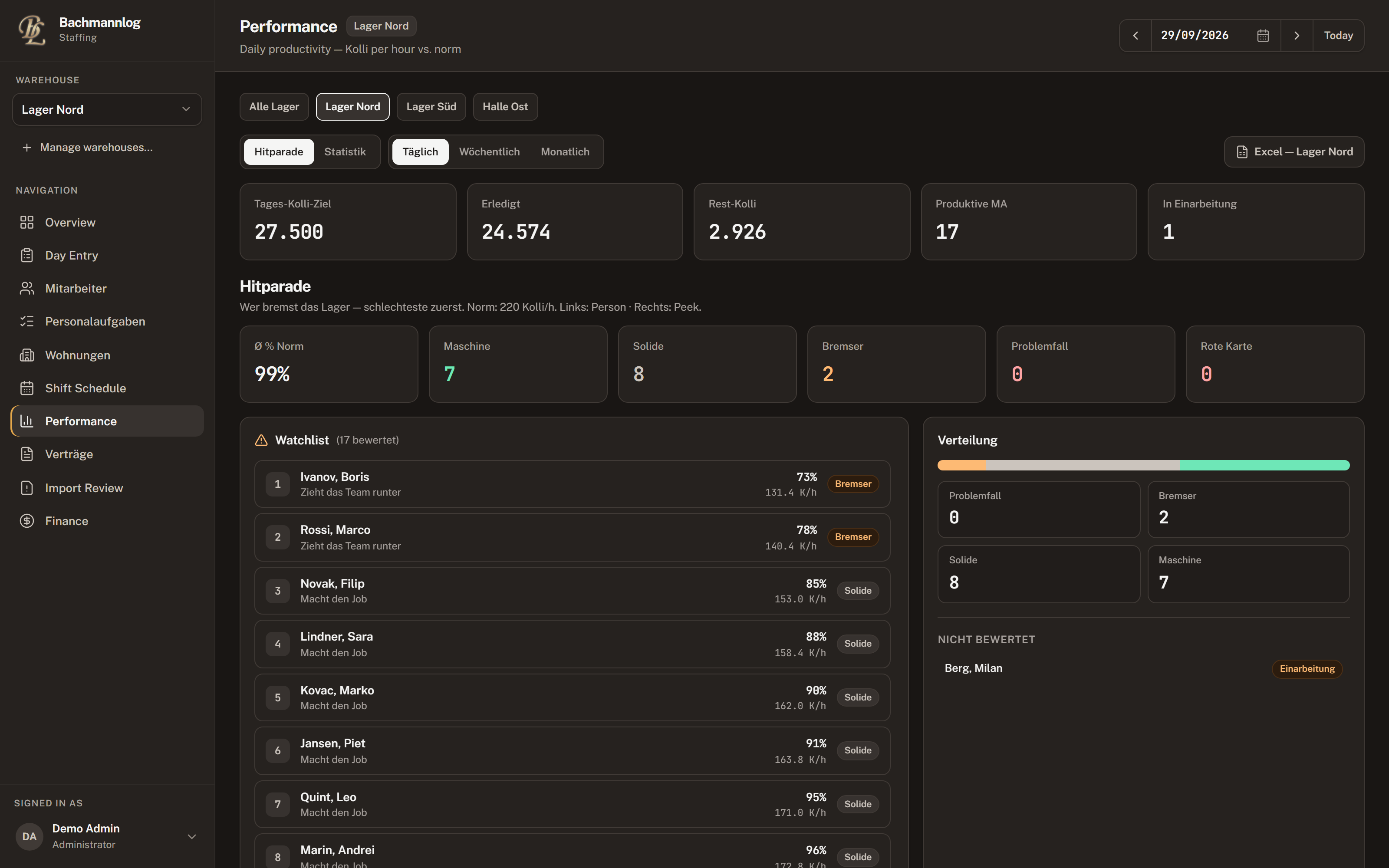
Task: Click the Shift Schedule calendar icon
Action: coord(27,388)
